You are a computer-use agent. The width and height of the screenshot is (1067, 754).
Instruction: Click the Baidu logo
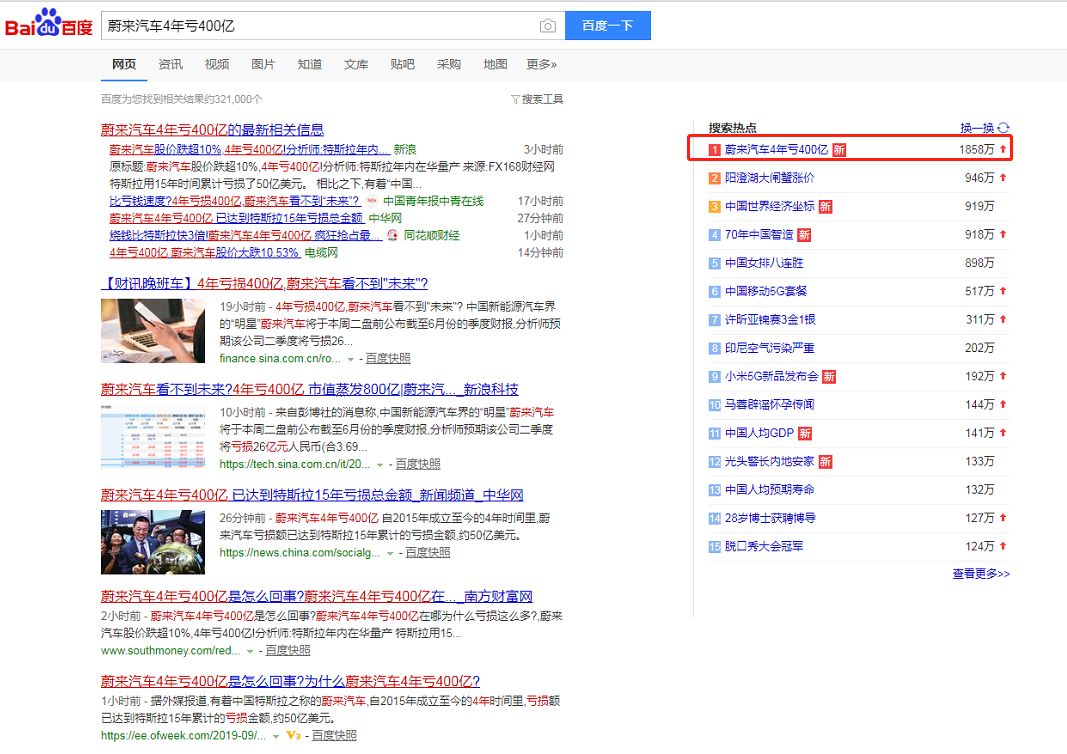(48, 23)
